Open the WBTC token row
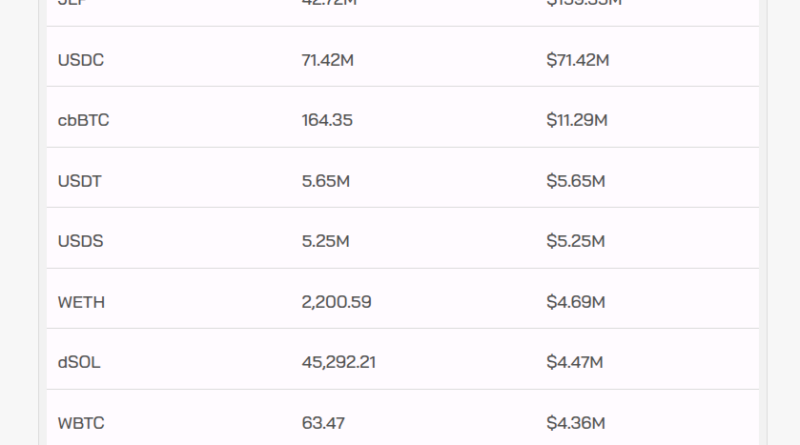The height and width of the screenshot is (445, 800). point(81,423)
